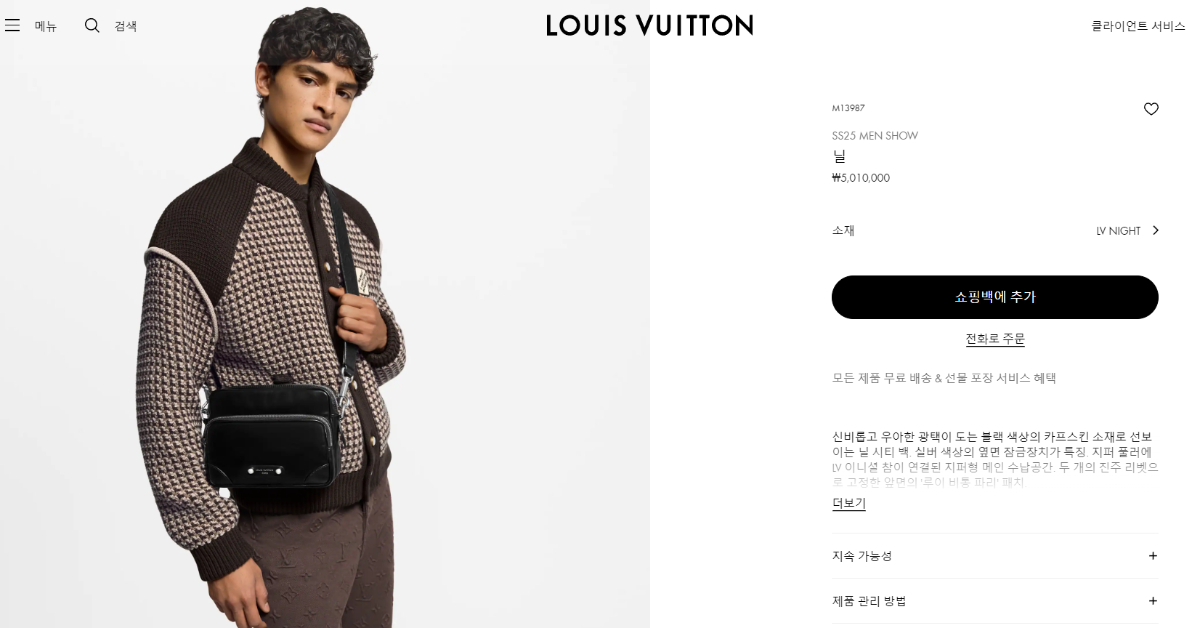Click the SS25 MEN SHOW collection label
This screenshot has height=628, width=1200.
click(875, 136)
